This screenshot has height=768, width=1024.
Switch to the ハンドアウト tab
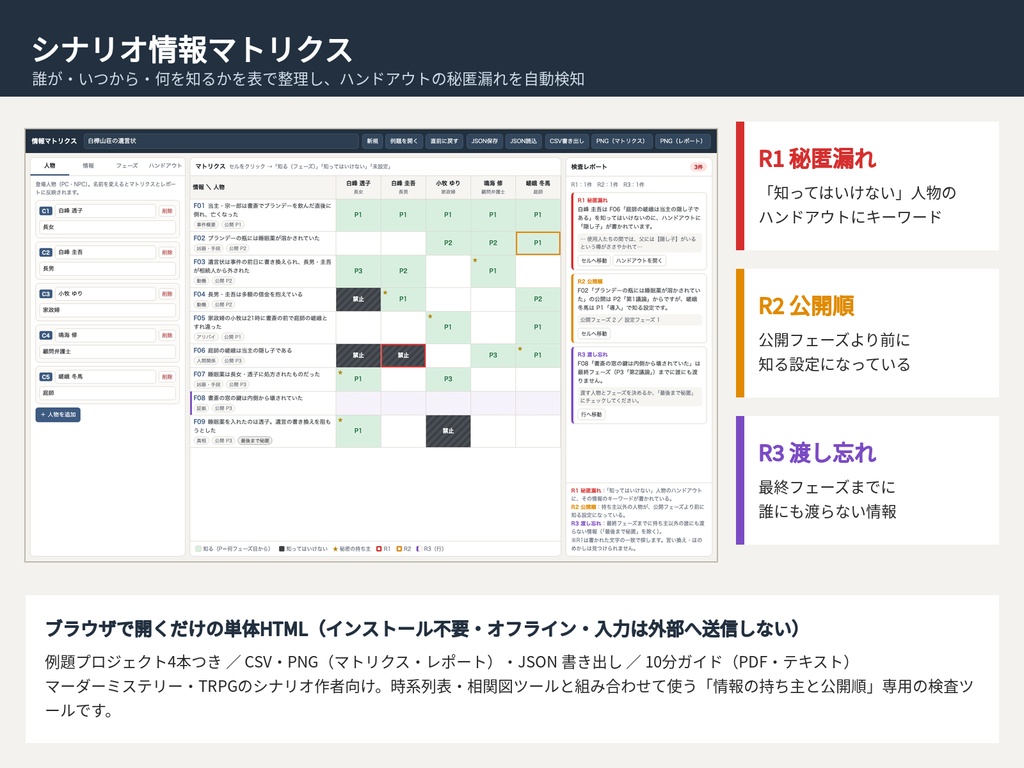[x=165, y=166]
